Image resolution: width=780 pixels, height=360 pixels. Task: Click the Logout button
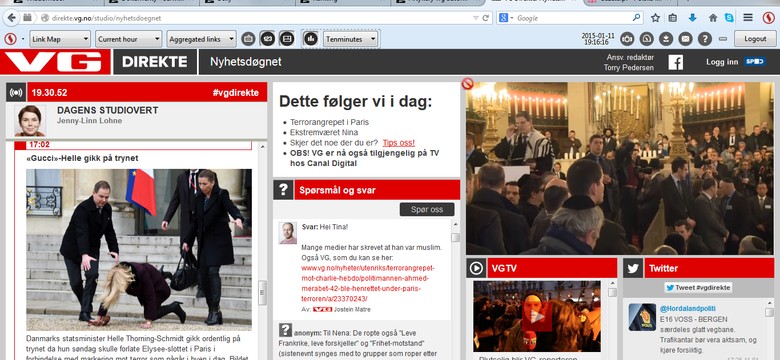755,39
